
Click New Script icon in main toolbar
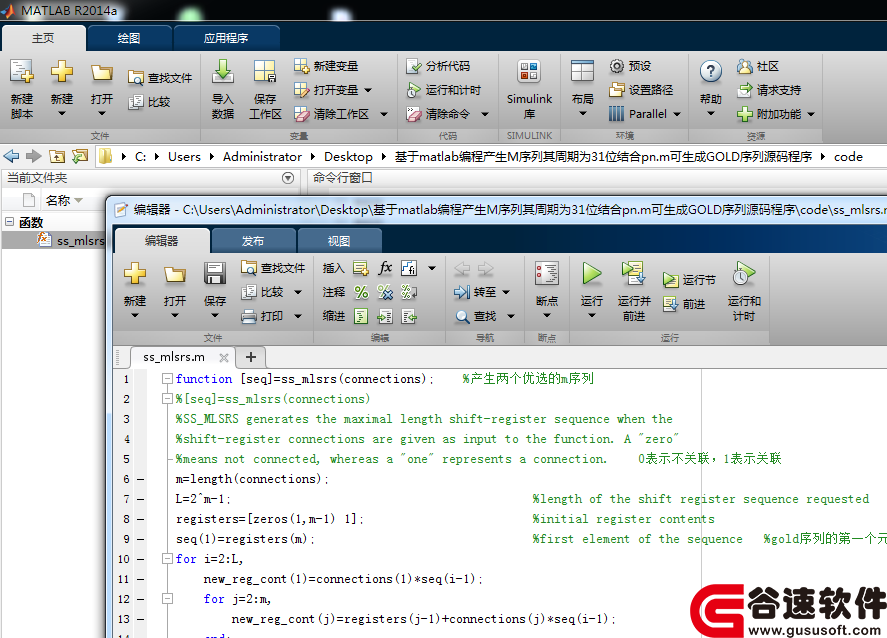21,72
